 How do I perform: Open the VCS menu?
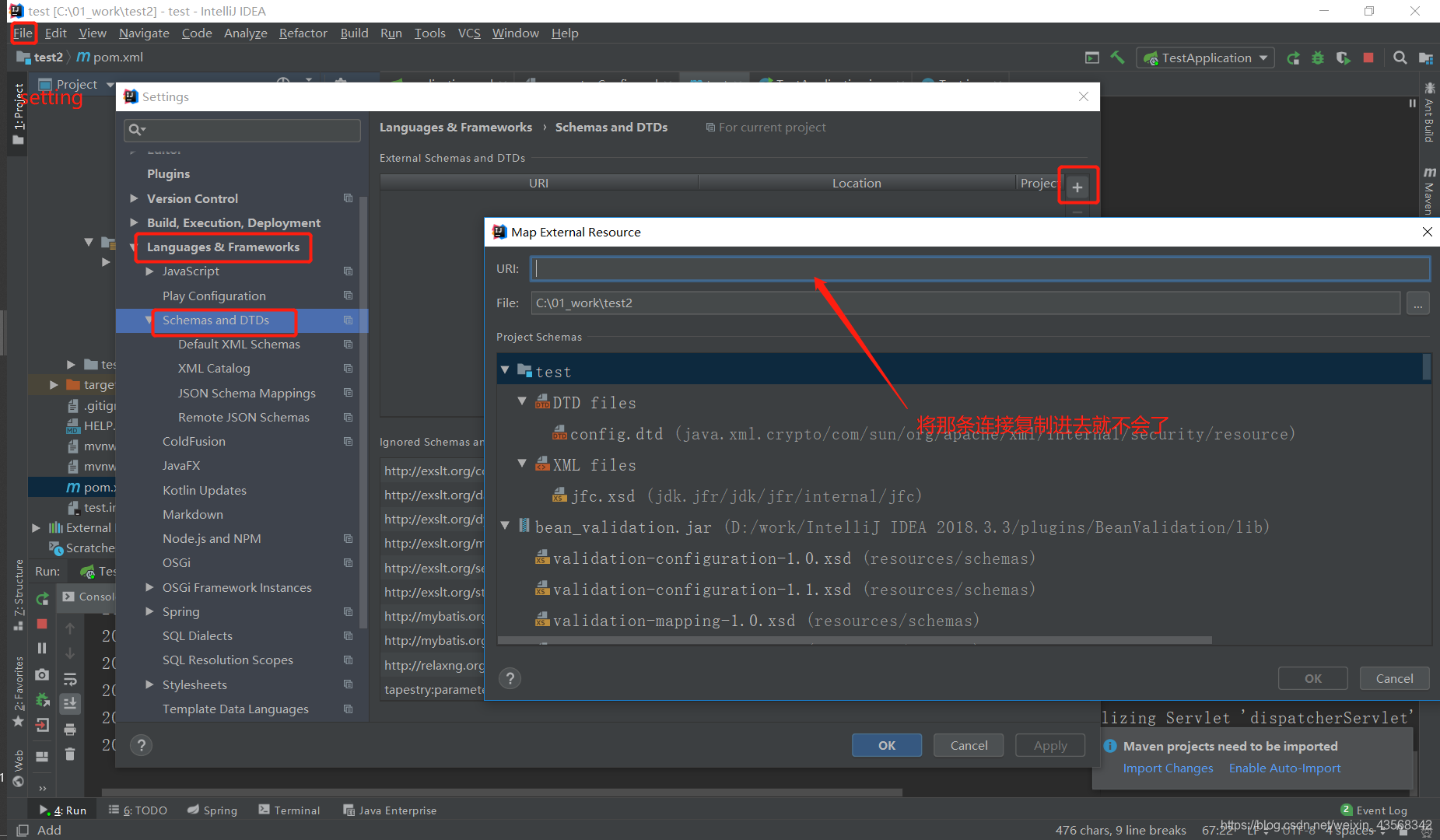coord(469,33)
